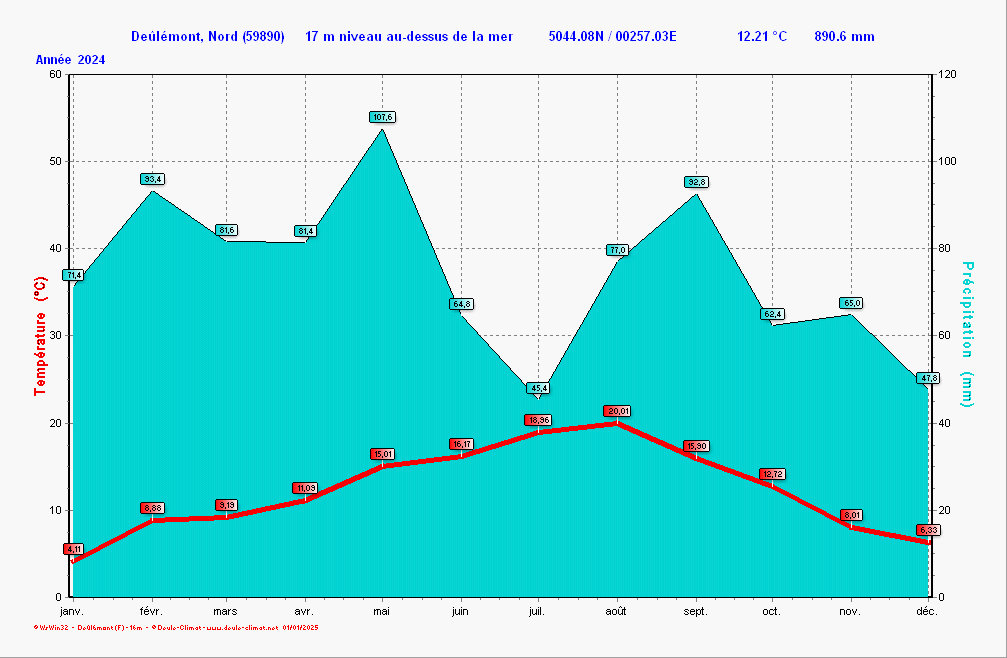Viewport: 1007px width, 658px height.
Task: Select the July precipitation marker 45,4
Action: click(538, 388)
